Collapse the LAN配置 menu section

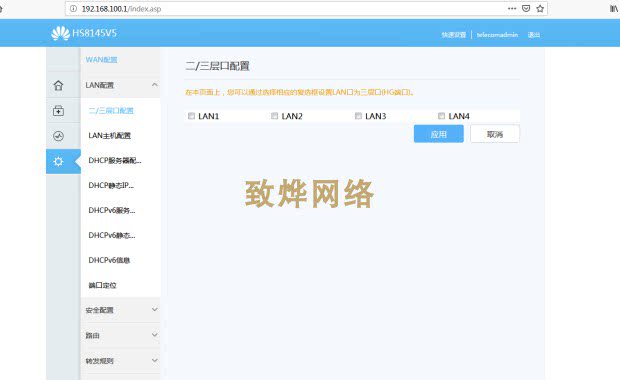[x=121, y=85]
